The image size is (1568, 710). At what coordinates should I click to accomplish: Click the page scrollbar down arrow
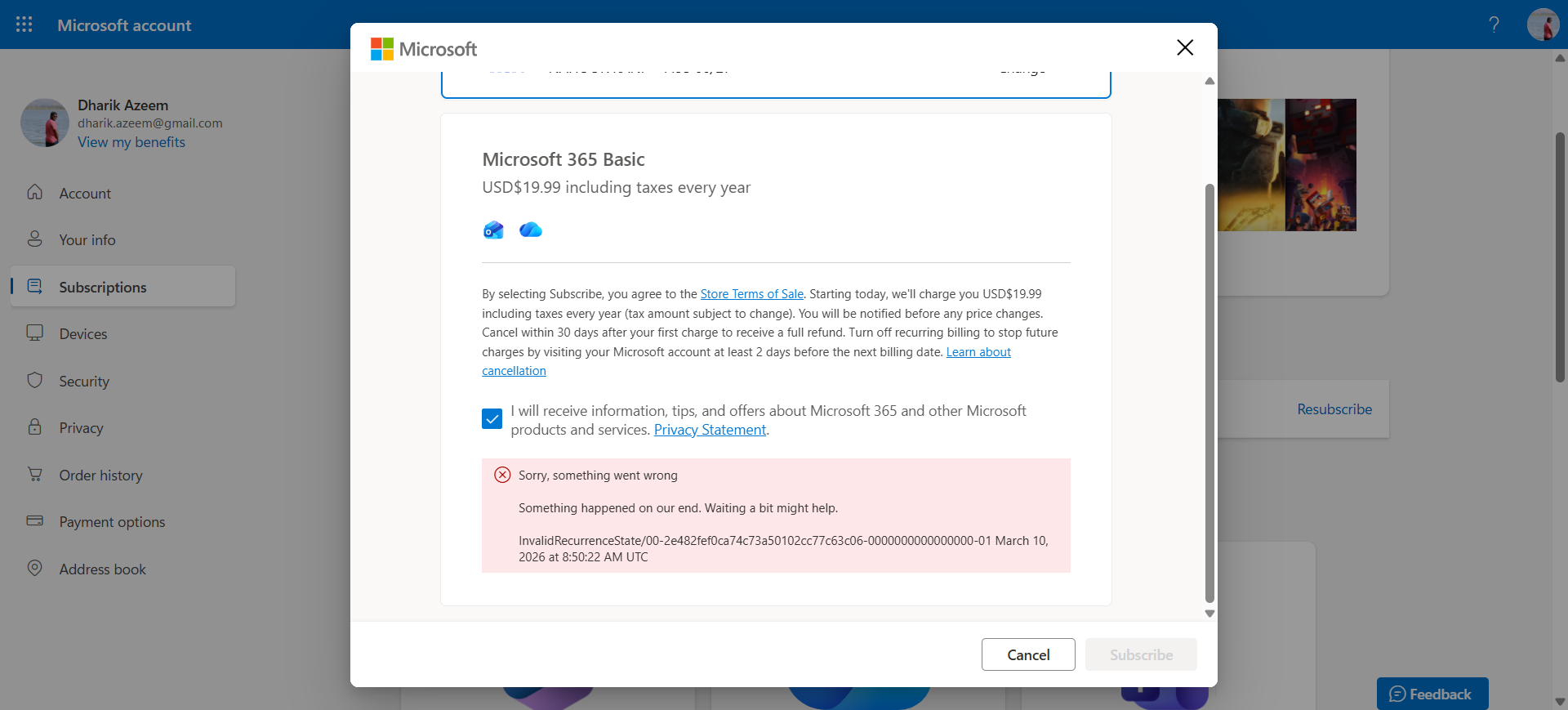(x=1560, y=702)
